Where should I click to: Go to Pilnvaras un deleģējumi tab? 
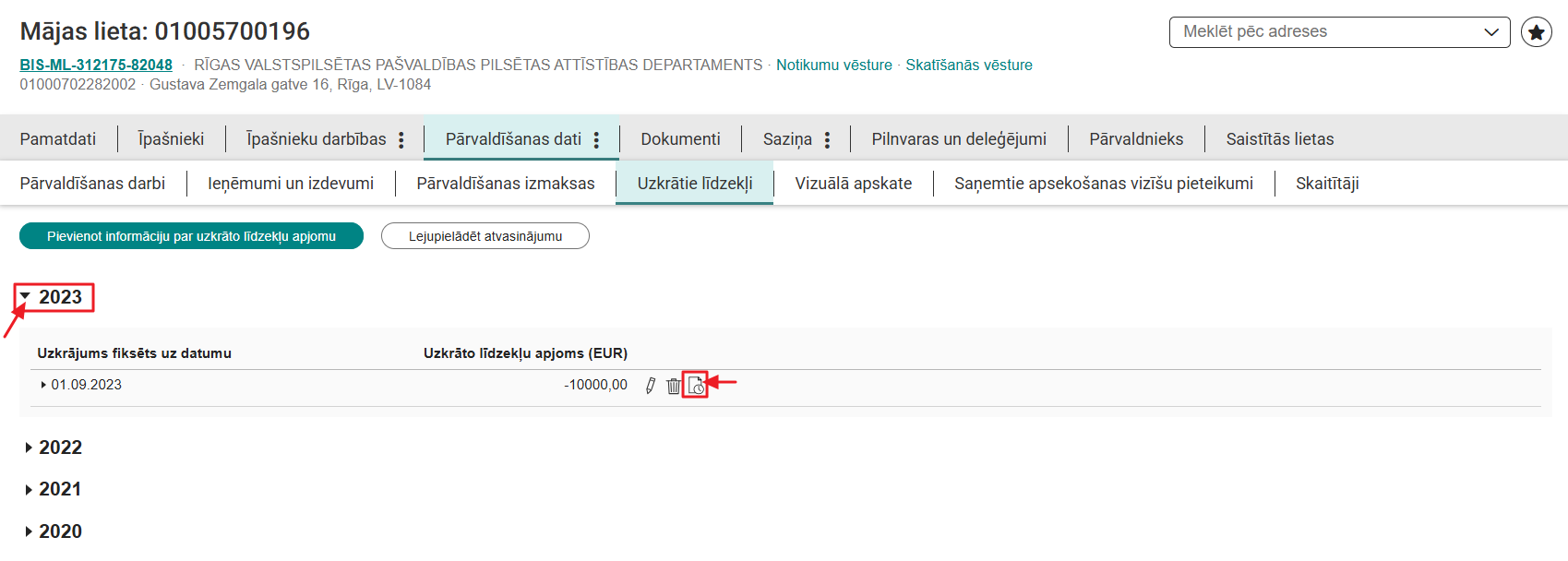point(959,139)
